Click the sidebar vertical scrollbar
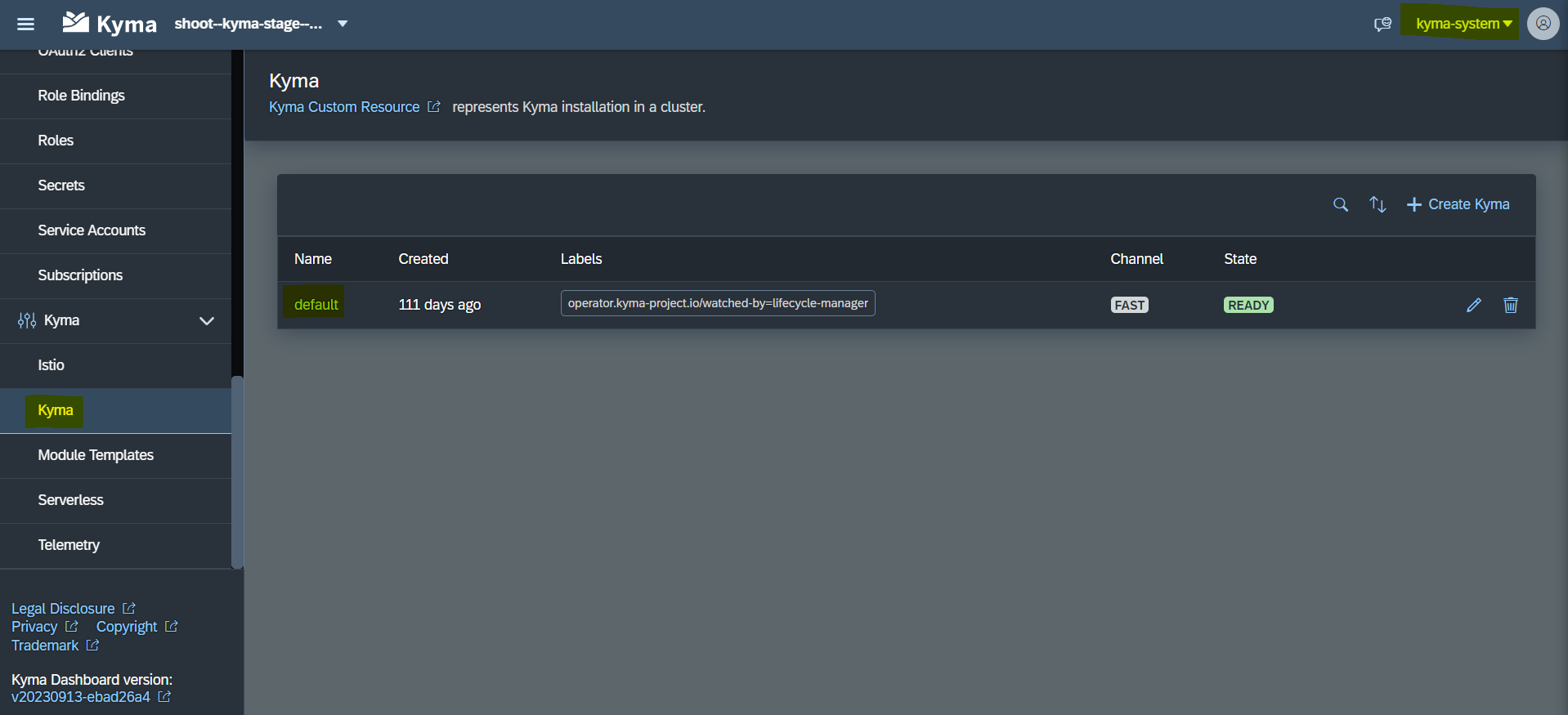1568x715 pixels. (237, 471)
